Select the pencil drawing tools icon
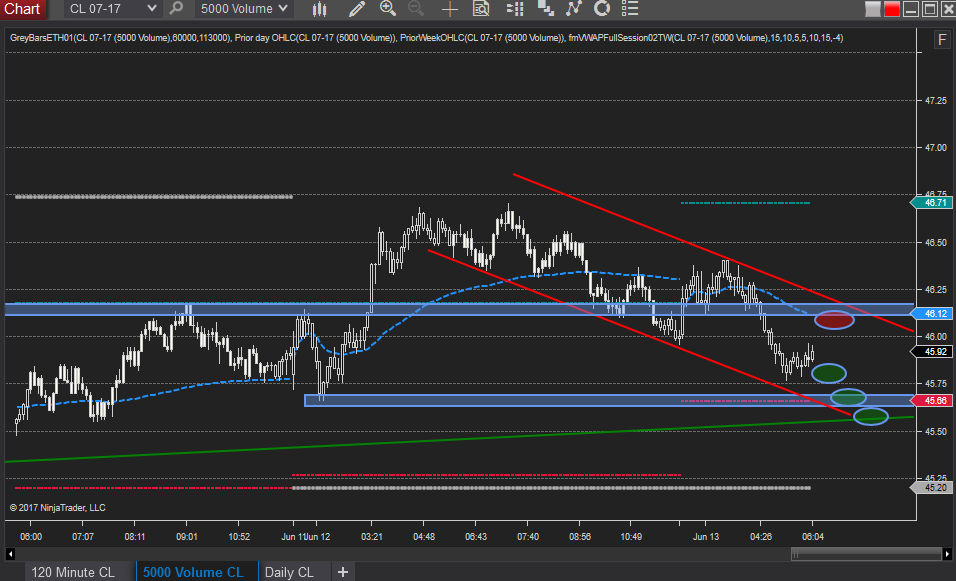Image resolution: width=956 pixels, height=581 pixels. tap(356, 9)
